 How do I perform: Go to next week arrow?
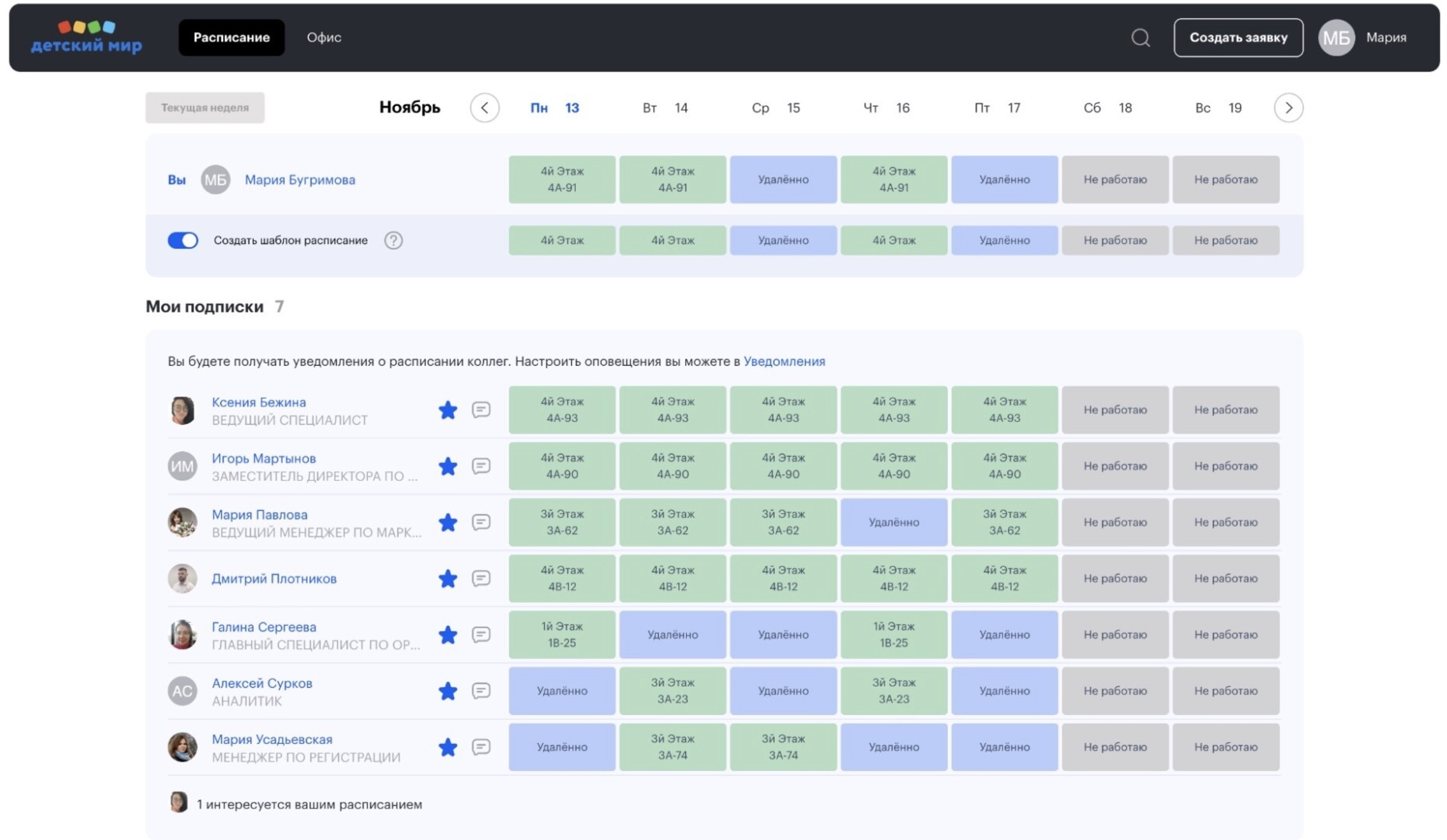point(1288,107)
